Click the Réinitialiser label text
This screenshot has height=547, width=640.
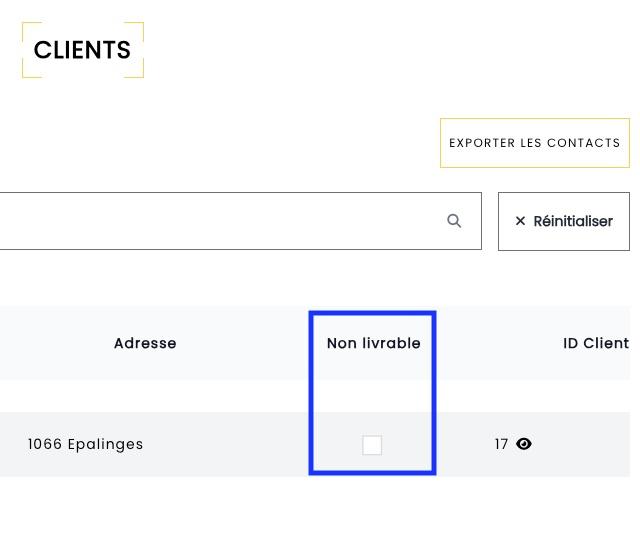(x=573, y=221)
